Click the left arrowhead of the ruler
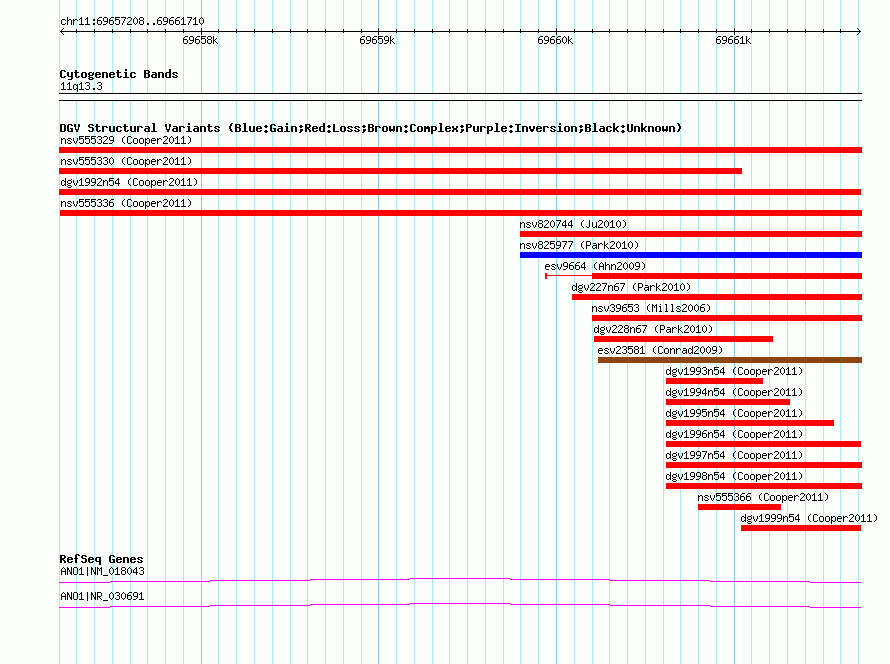 62,31
